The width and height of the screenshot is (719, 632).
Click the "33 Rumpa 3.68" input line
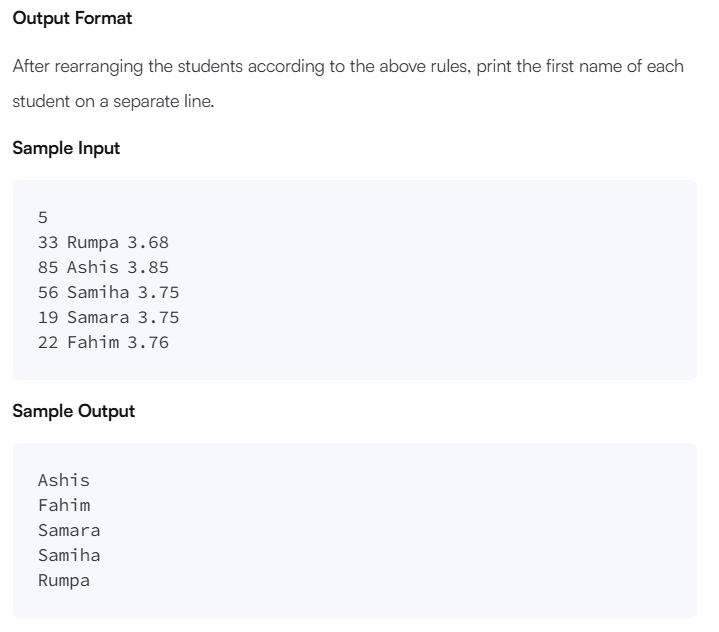(103, 242)
